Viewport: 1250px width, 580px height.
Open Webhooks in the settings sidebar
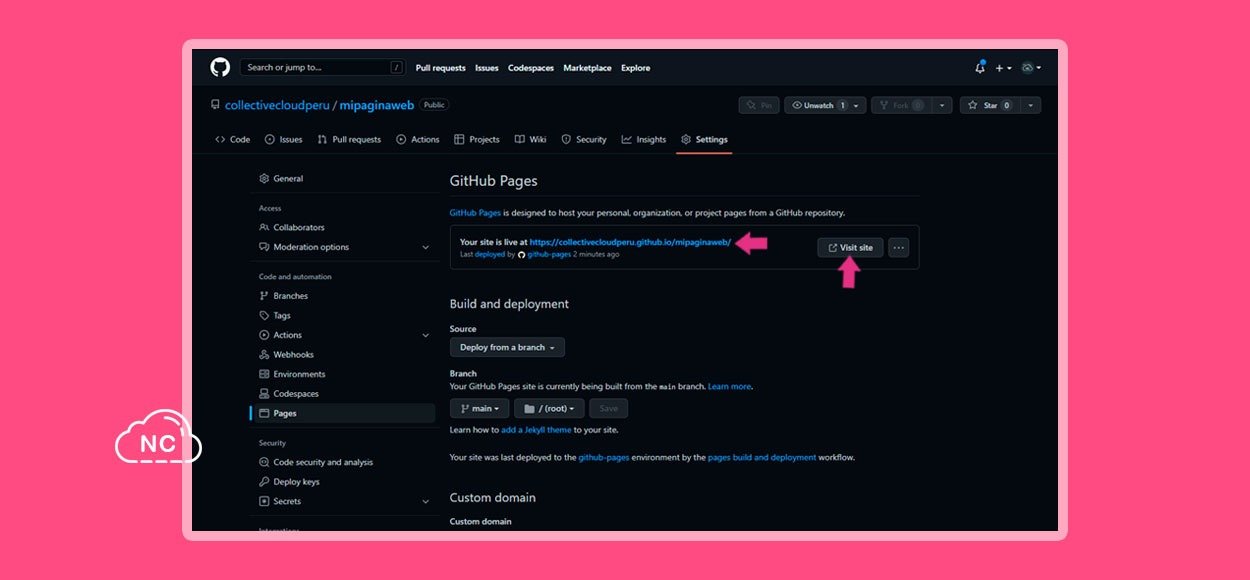(x=293, y=355)
